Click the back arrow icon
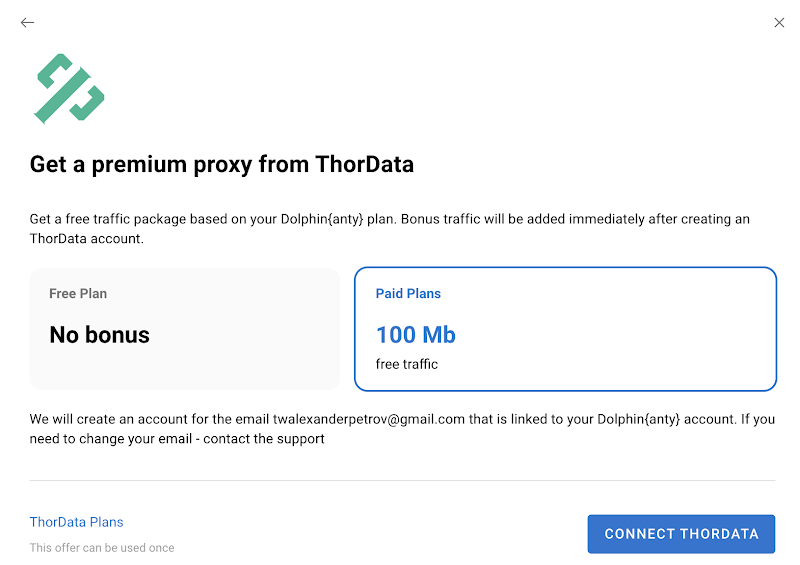 point(27,23)
